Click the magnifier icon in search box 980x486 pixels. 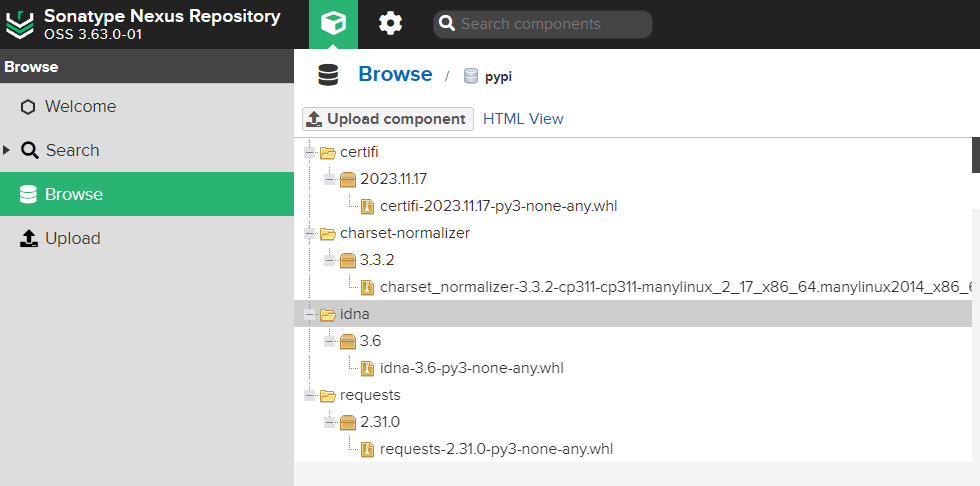coord(447,24)
